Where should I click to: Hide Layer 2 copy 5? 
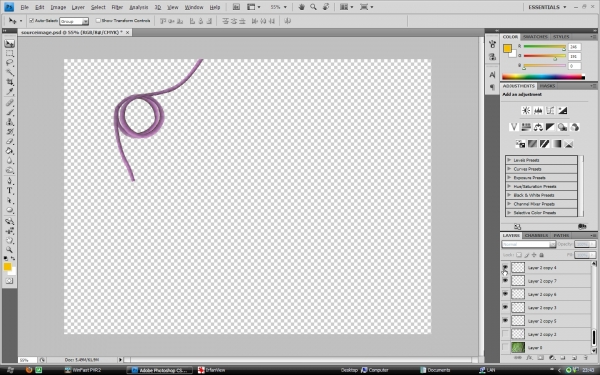coord(505,321)
